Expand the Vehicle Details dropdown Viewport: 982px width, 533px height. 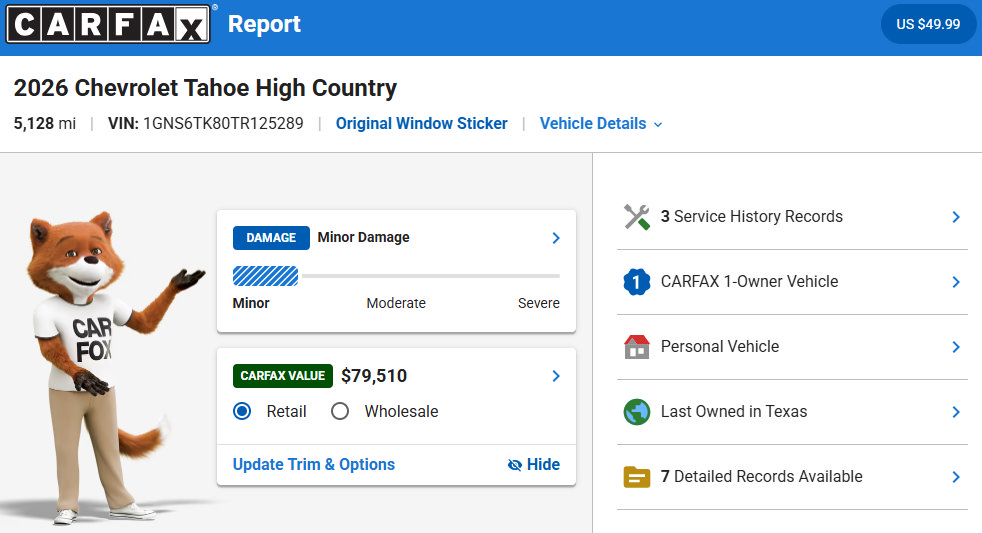[601, 123]
